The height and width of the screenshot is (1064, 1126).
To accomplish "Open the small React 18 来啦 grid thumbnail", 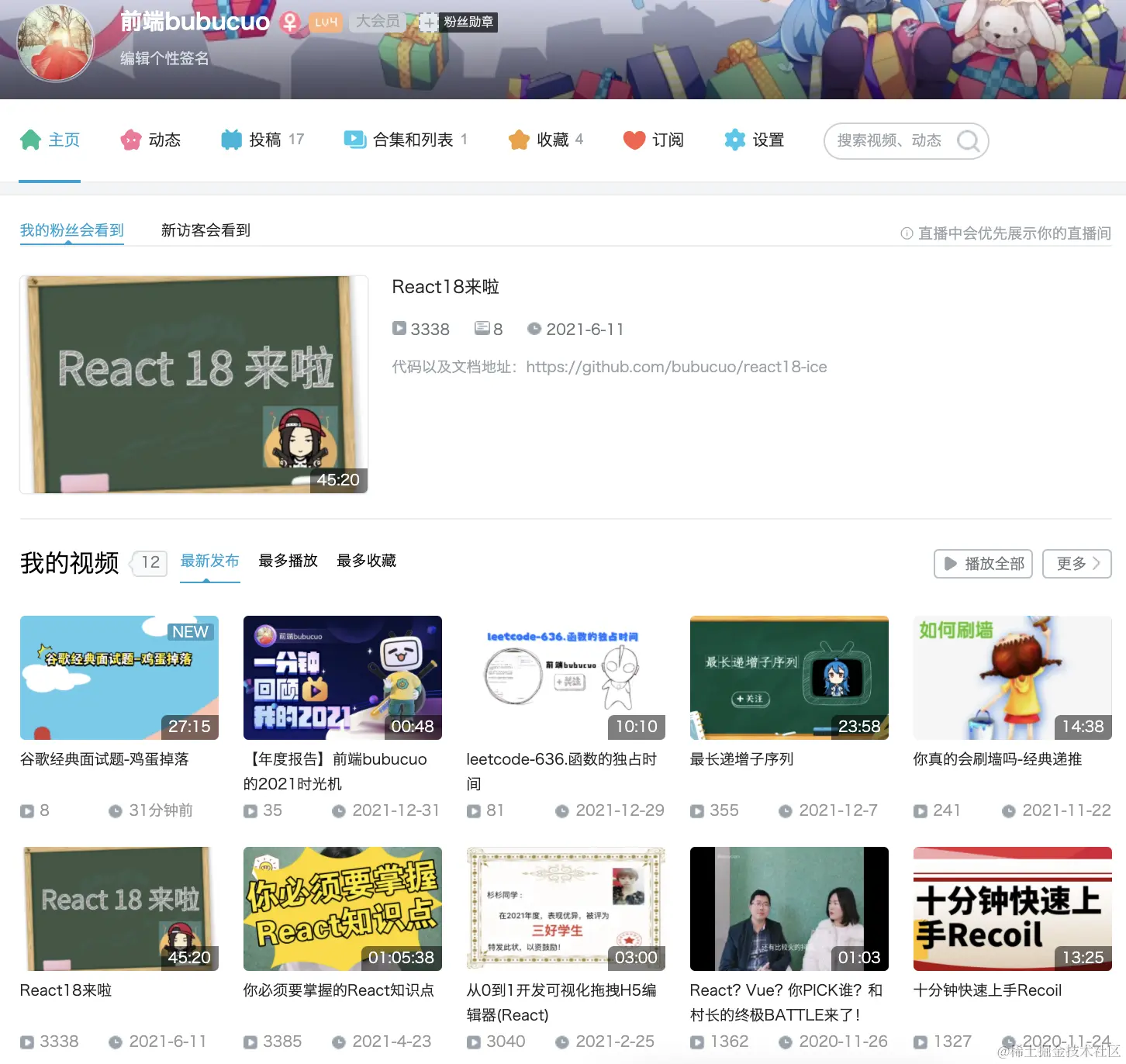I will pos(119,909).
